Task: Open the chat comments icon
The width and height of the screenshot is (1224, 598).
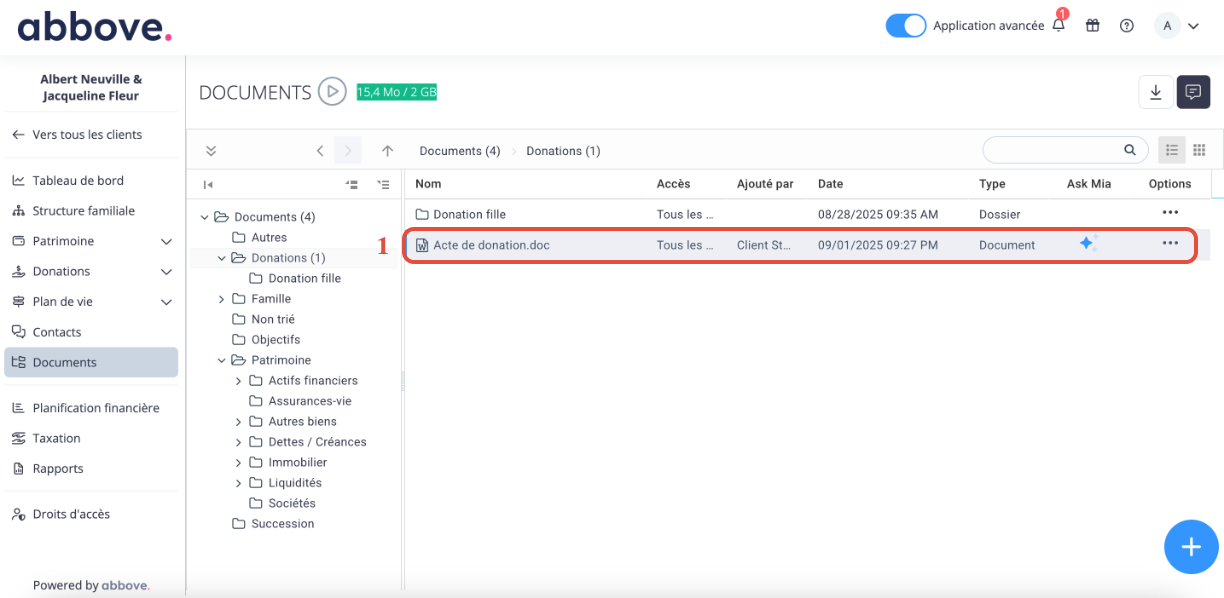Action: (x=1193, y=92)
